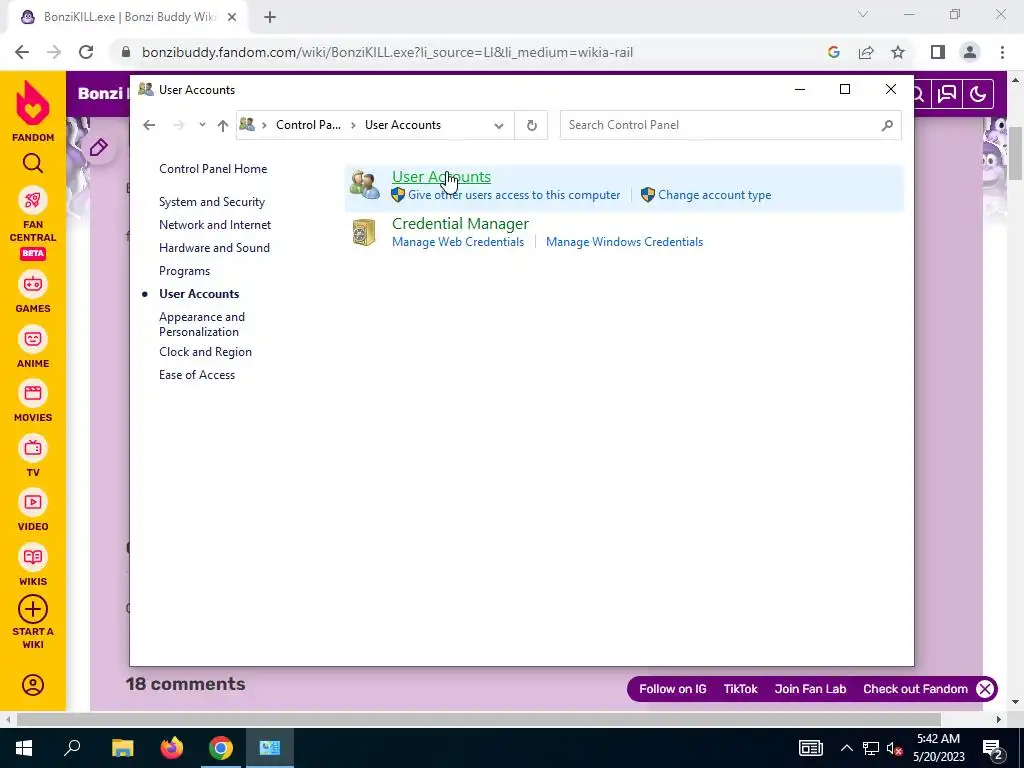This screenshot has width=1024, height=768.
Task: Toggle dark mode moon icon
Action: [x=978, y=95]
